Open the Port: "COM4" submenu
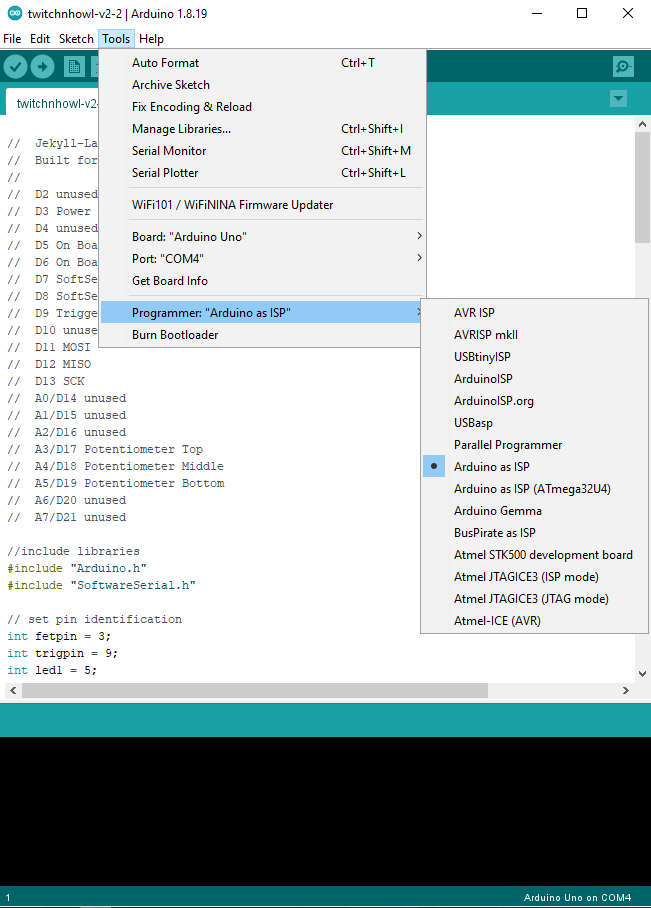 (x=262, y=258)
